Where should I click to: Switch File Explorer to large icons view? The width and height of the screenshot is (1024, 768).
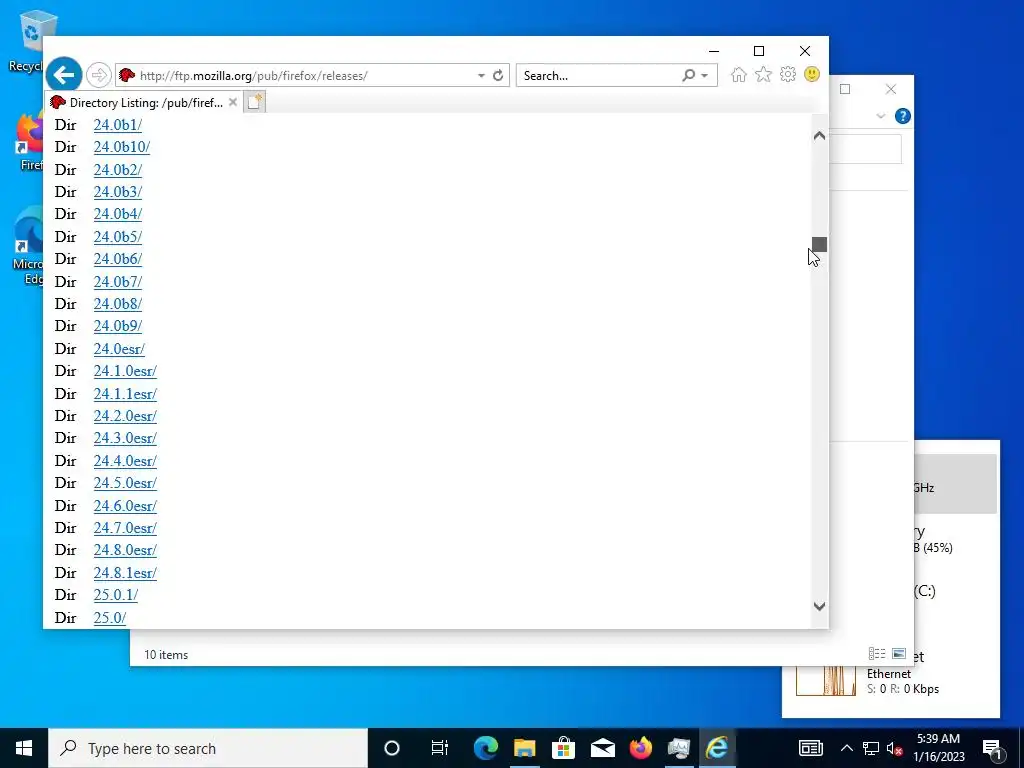[x=899, y=654]
